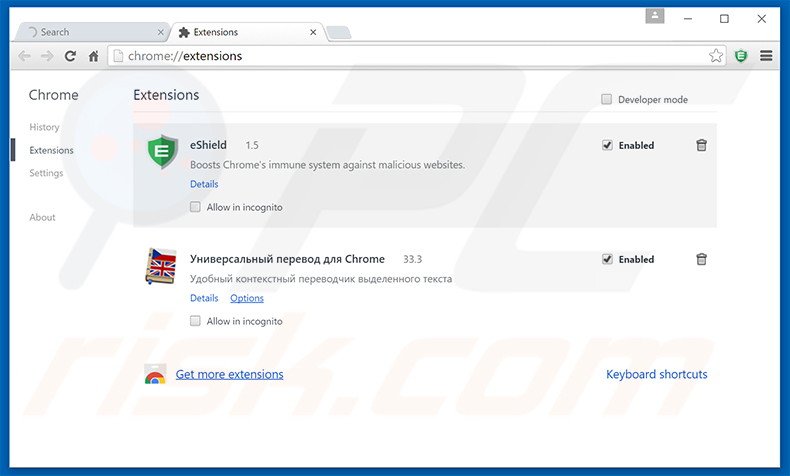
Task: Uncheck Enabled for eShield
Action: (x=607, y=145)
